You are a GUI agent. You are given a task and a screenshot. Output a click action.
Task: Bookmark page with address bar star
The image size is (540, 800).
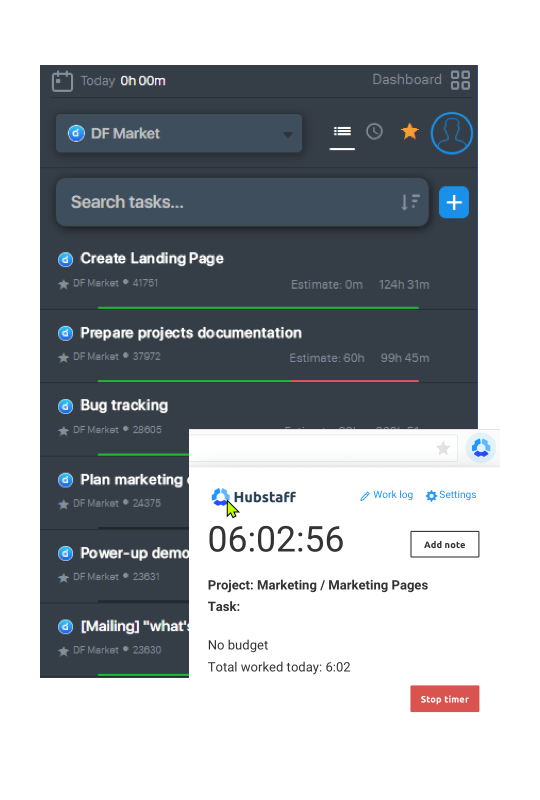point(443,448)
